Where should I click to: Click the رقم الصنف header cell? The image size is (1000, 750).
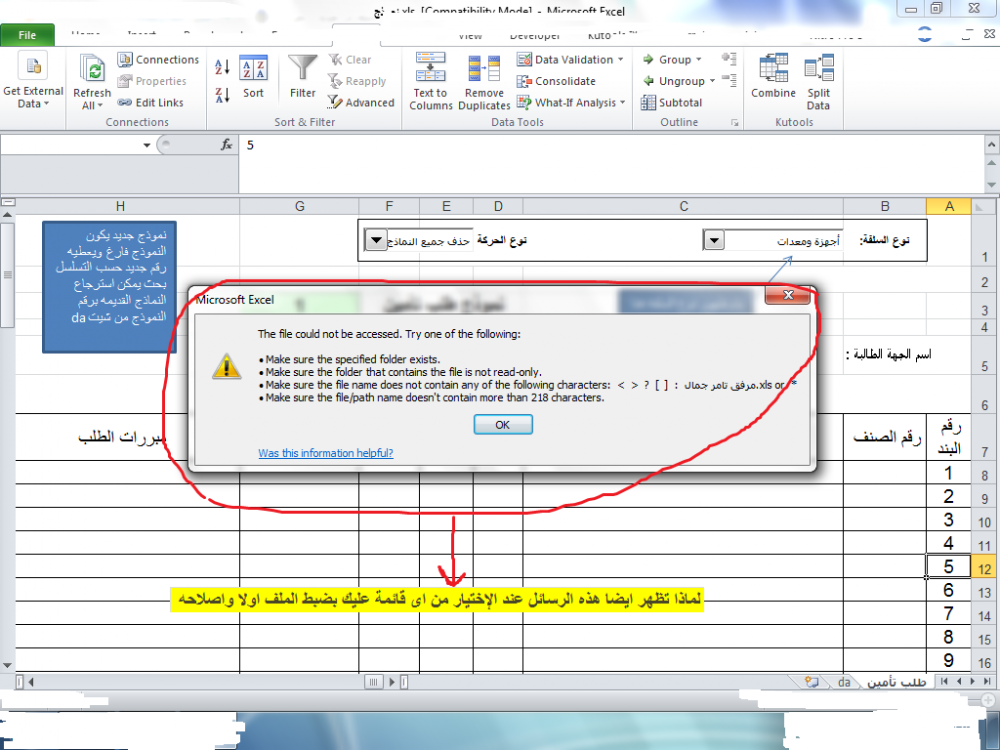click(x=885, y=437)
